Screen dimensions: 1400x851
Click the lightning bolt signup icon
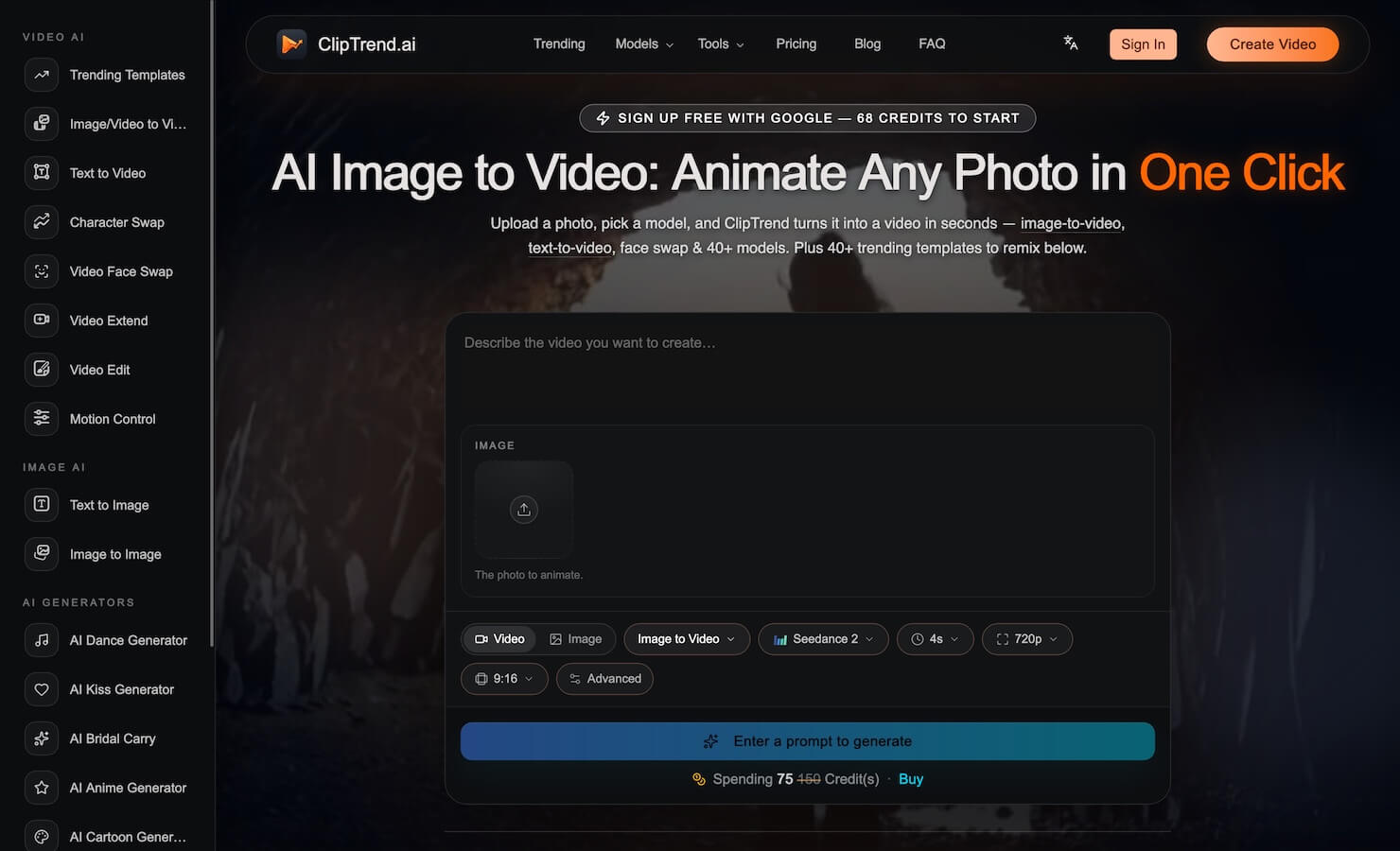point(603,118)
